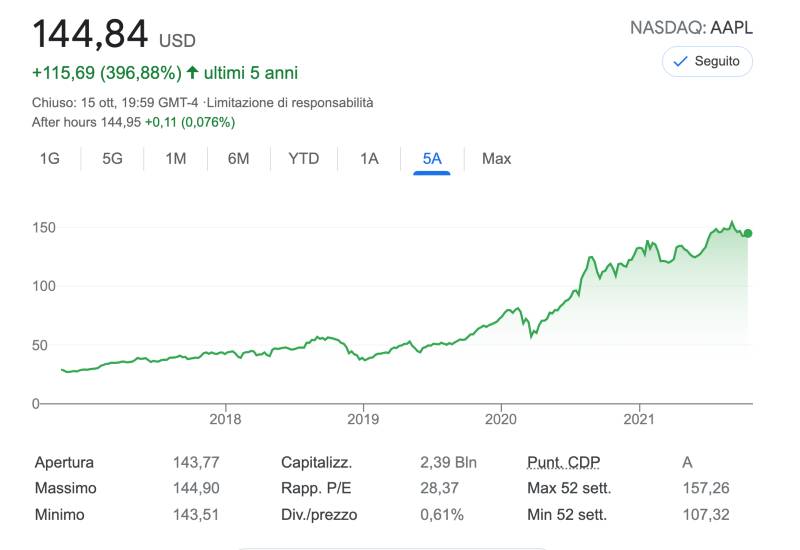800x550 pixels.
Task: Click the Rapp. P/E value 28,37
Action: 439,488
